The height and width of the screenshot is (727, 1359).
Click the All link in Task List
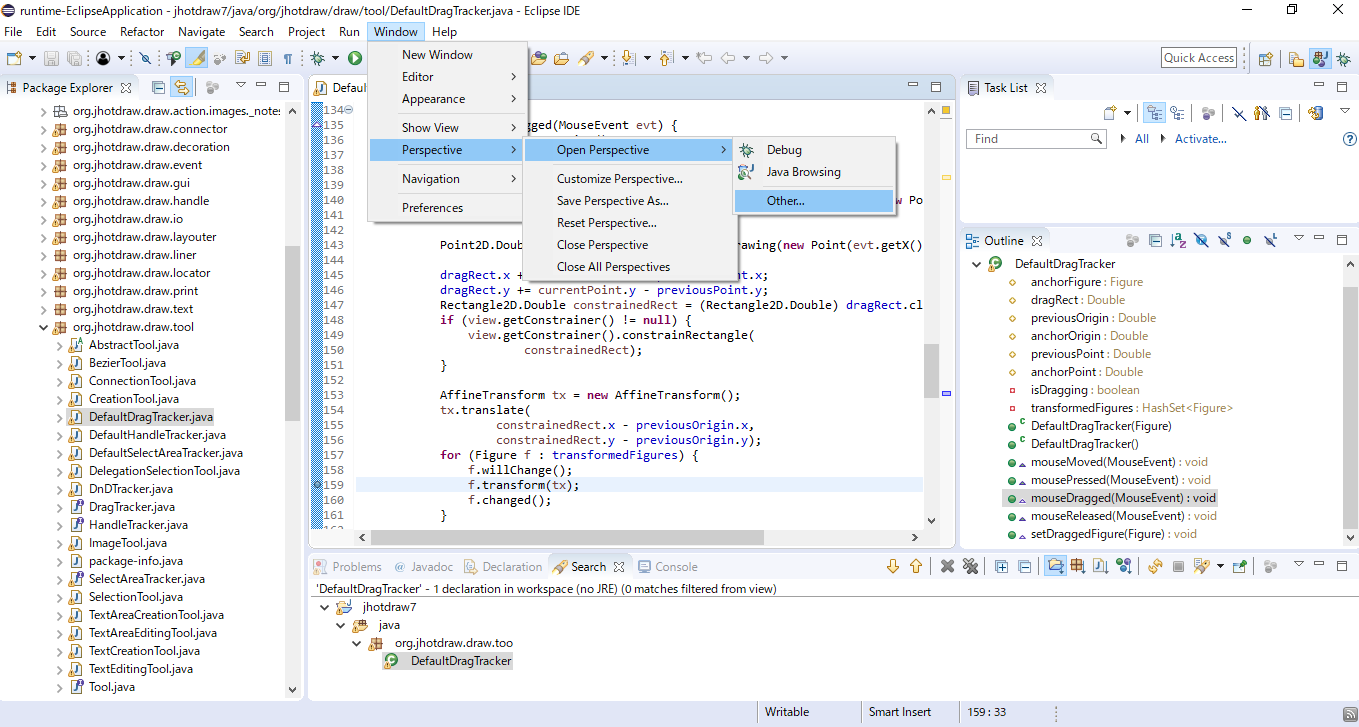pos(1141,139)
